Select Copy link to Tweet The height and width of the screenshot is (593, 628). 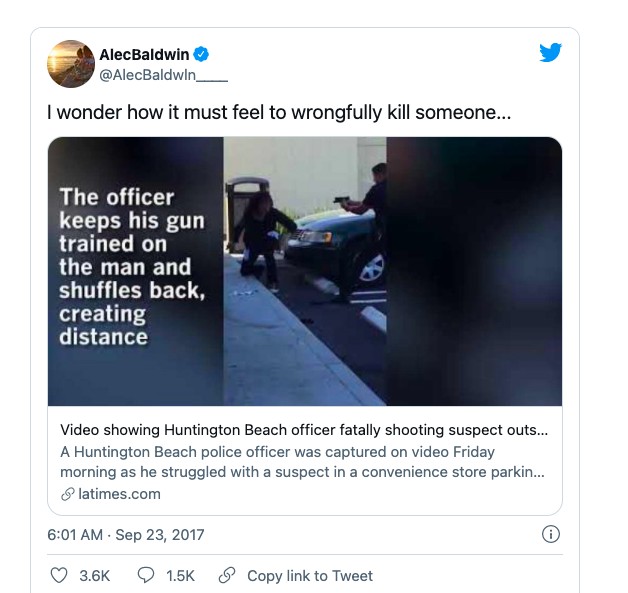pyautogui.click(x=309, y=575)
